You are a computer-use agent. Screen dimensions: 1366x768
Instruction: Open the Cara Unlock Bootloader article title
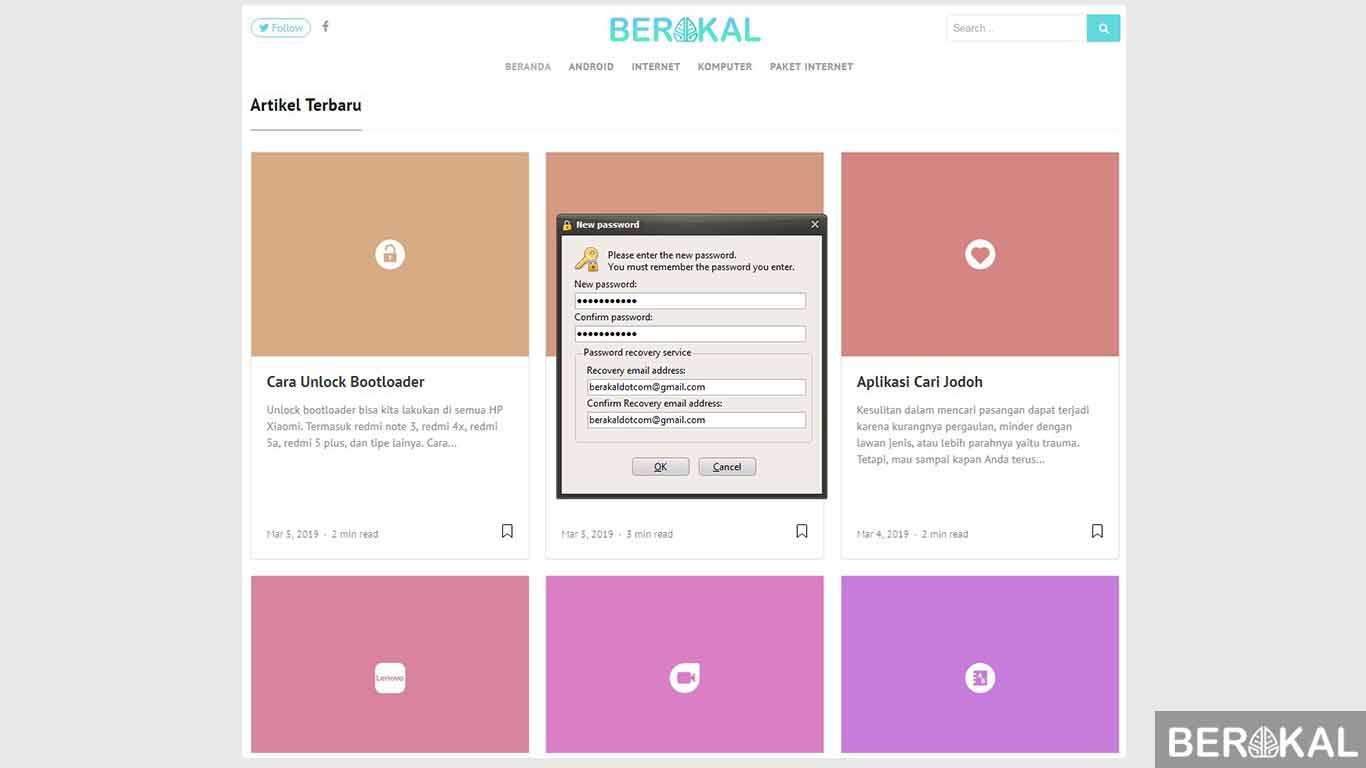click(x=346, y=382)
